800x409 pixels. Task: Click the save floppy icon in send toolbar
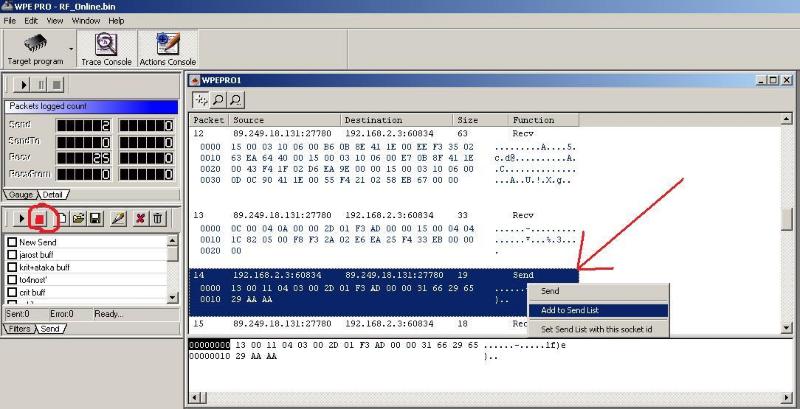point(95,218)
